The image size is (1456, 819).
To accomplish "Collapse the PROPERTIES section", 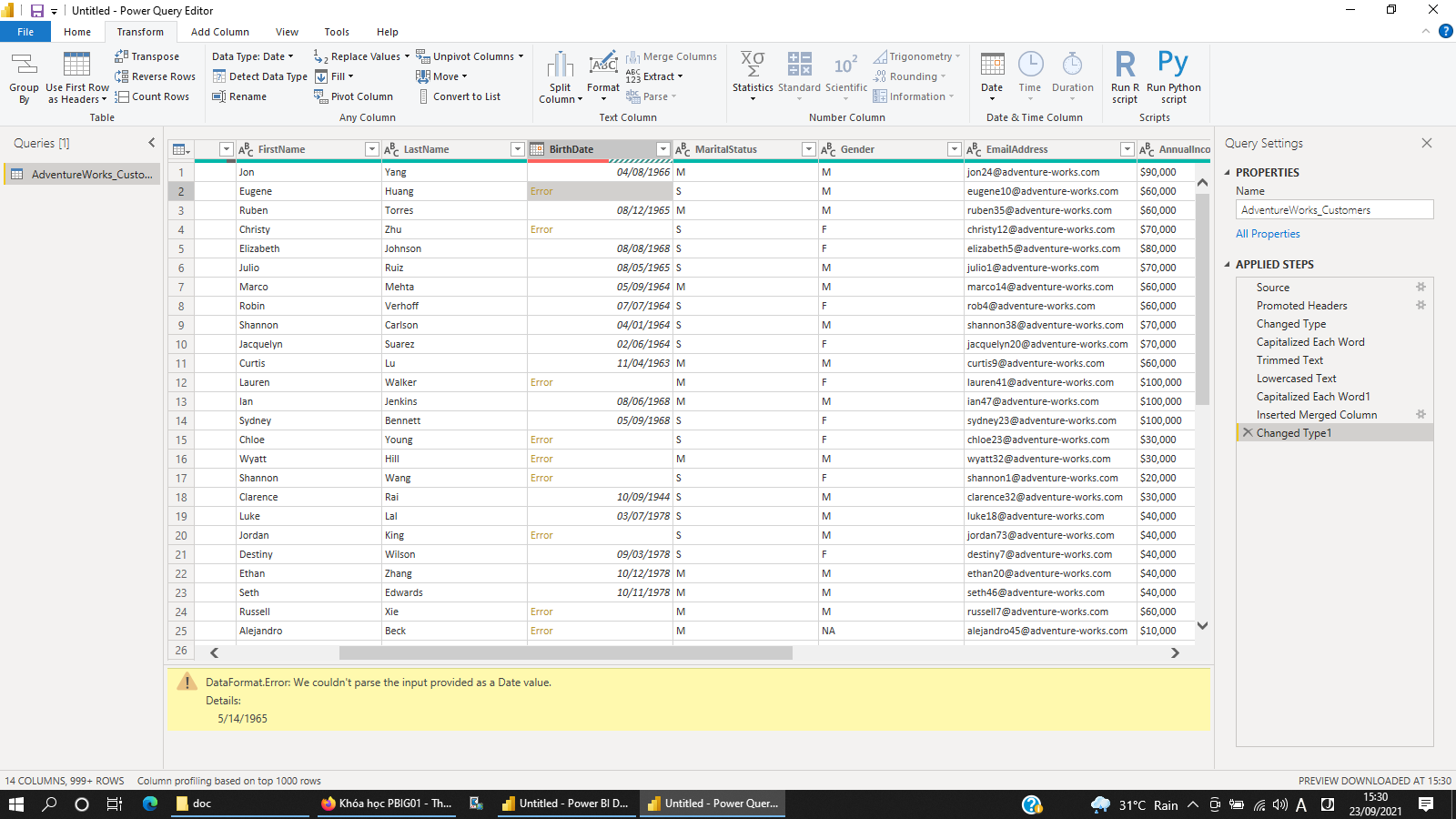I will 1227,172.
